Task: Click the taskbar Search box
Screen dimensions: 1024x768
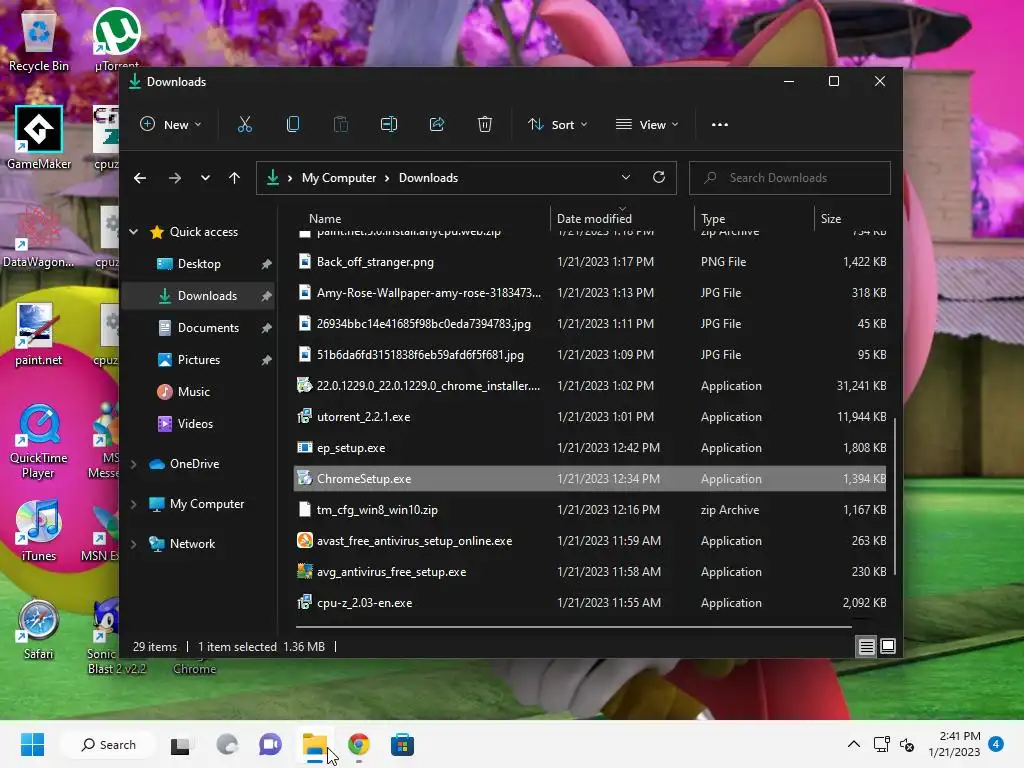Action: (108, 744)
